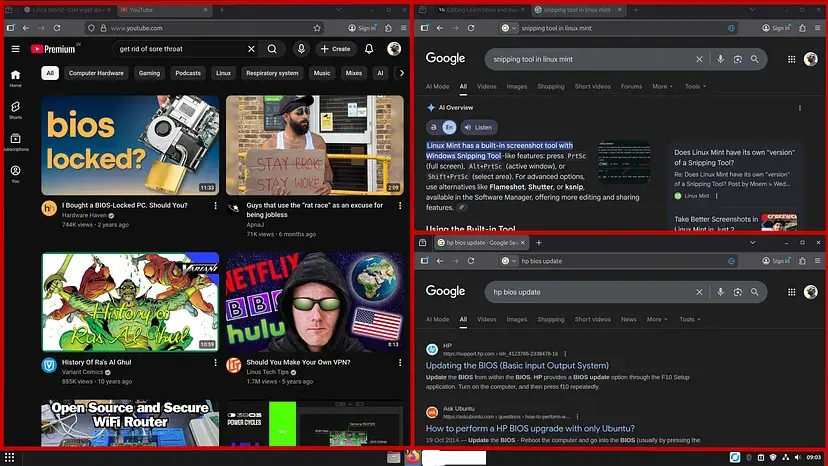
Task: Open YouTube notifications bell
Action: 369,49
